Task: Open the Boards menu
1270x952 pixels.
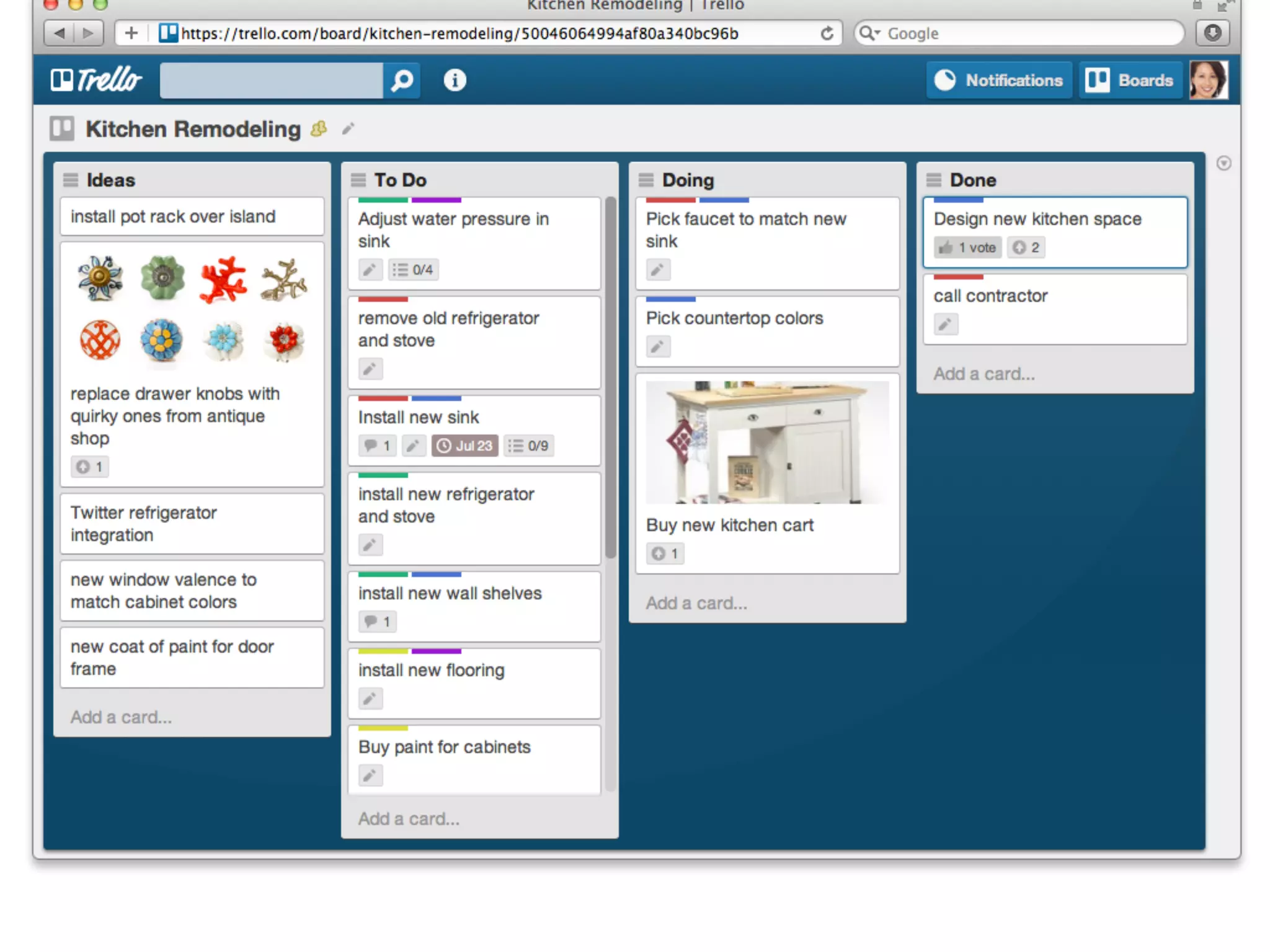Action: click(1130, 80)
